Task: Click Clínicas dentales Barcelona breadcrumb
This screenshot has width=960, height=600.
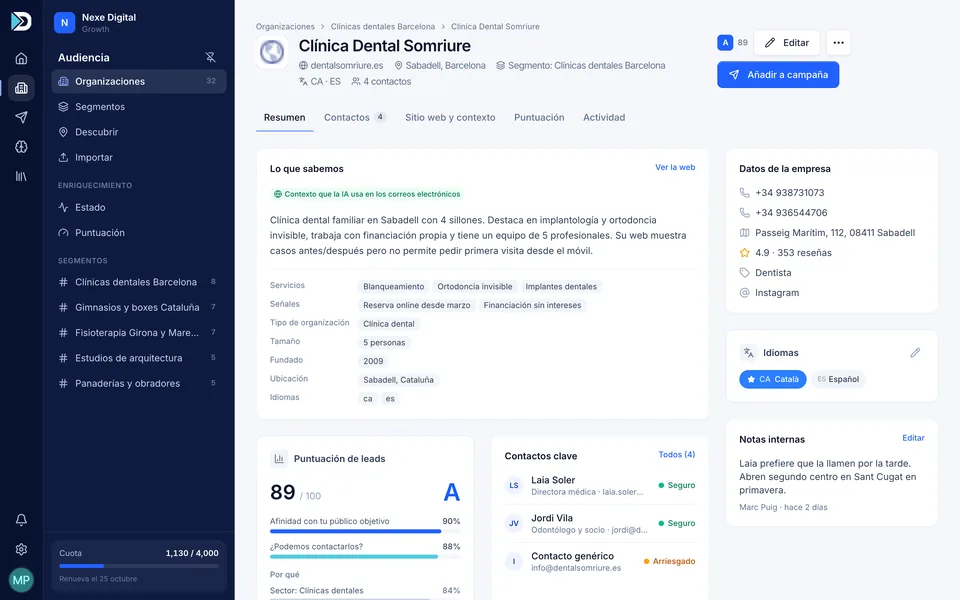Action: [383, 26]
